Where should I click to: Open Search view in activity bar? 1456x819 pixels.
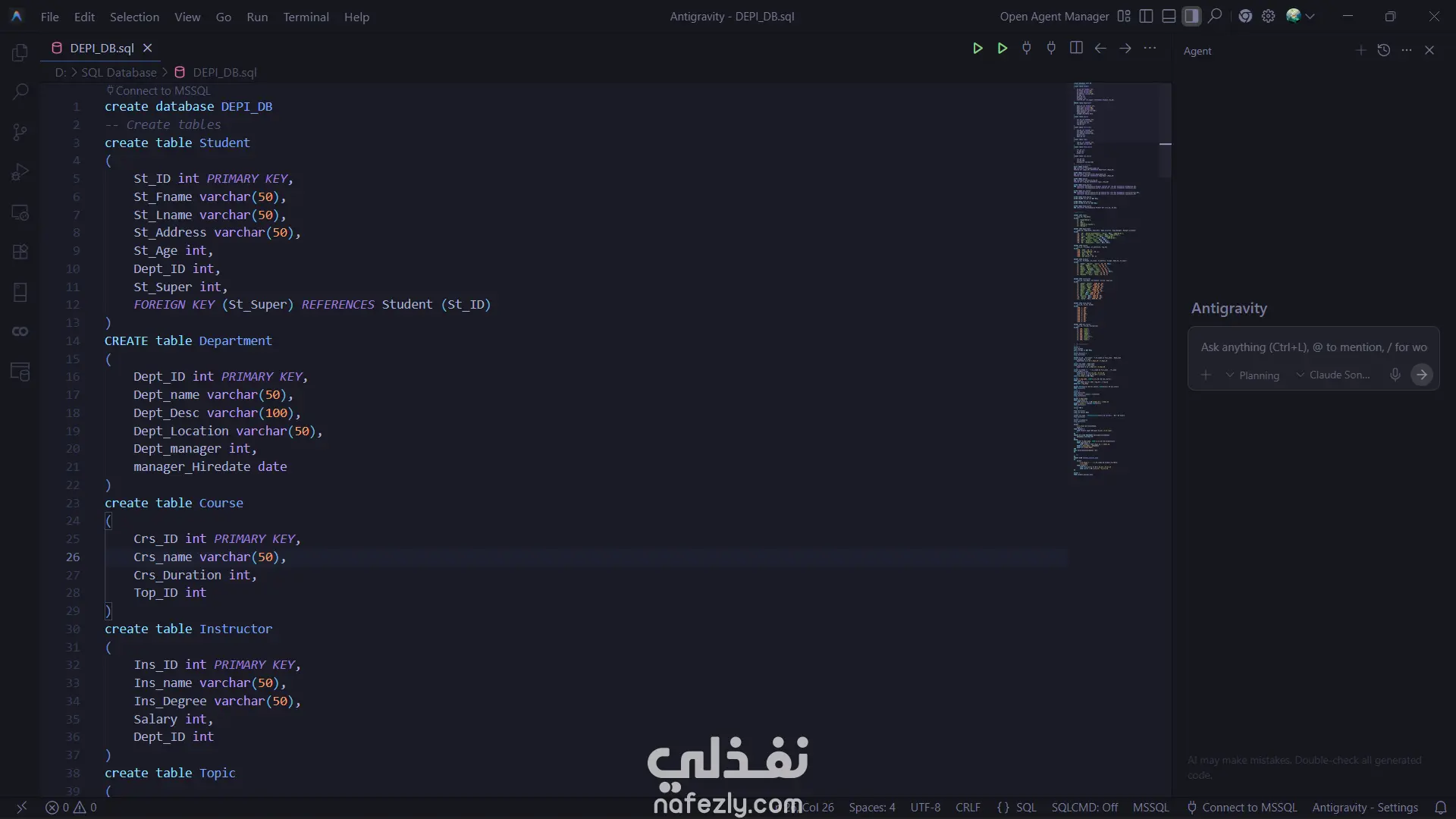click(x=20, y=92)
